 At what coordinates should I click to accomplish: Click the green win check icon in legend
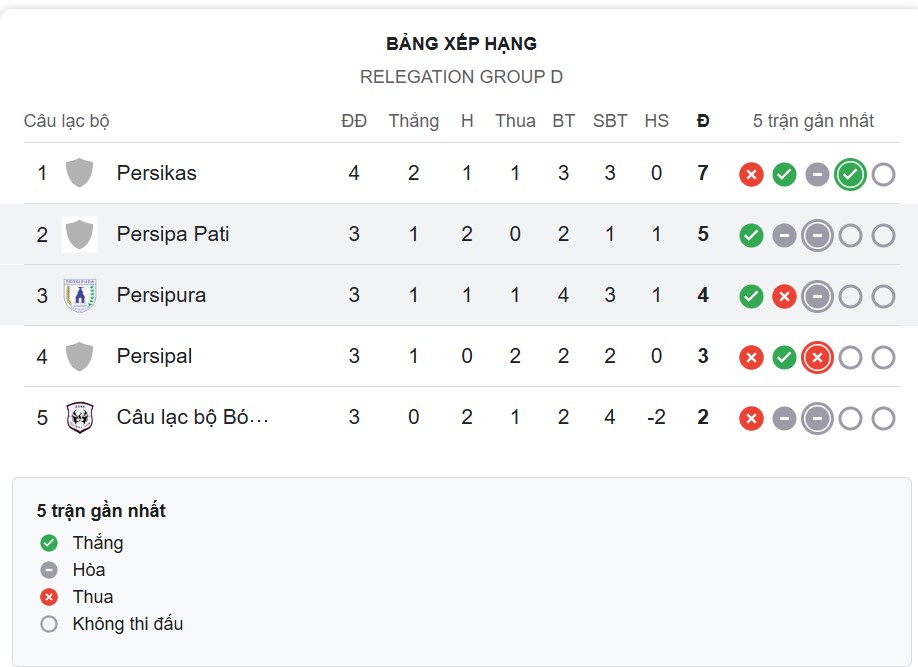[x=48, y=542]
